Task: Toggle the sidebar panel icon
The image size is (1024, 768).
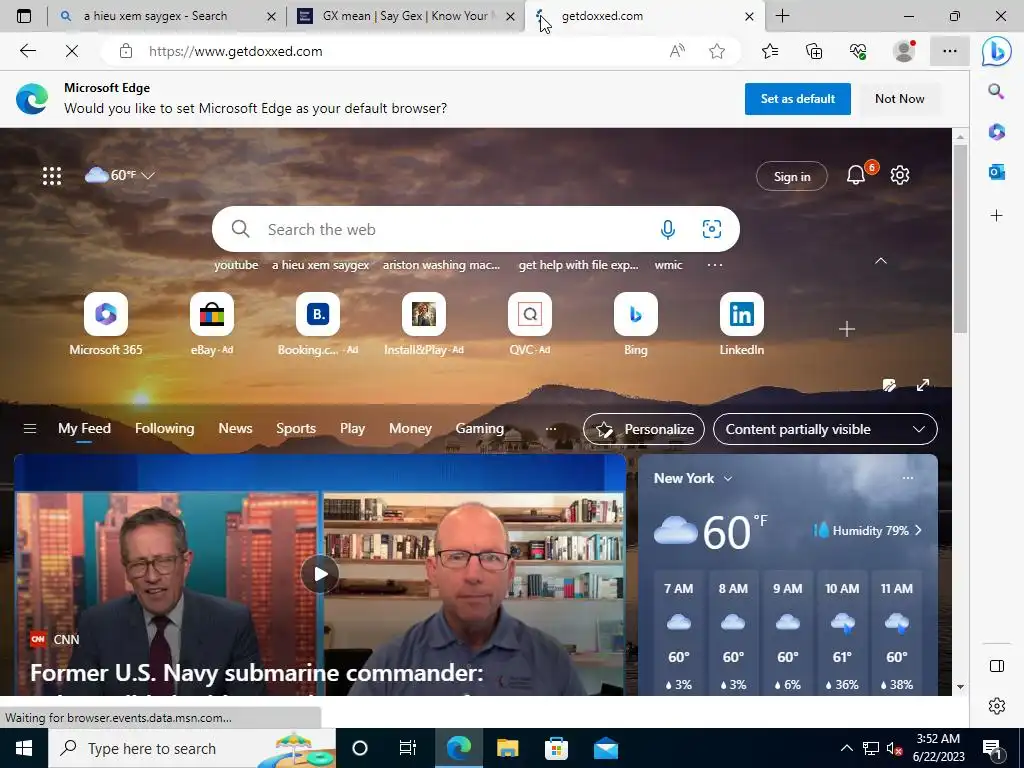Action: coord(996,666)
